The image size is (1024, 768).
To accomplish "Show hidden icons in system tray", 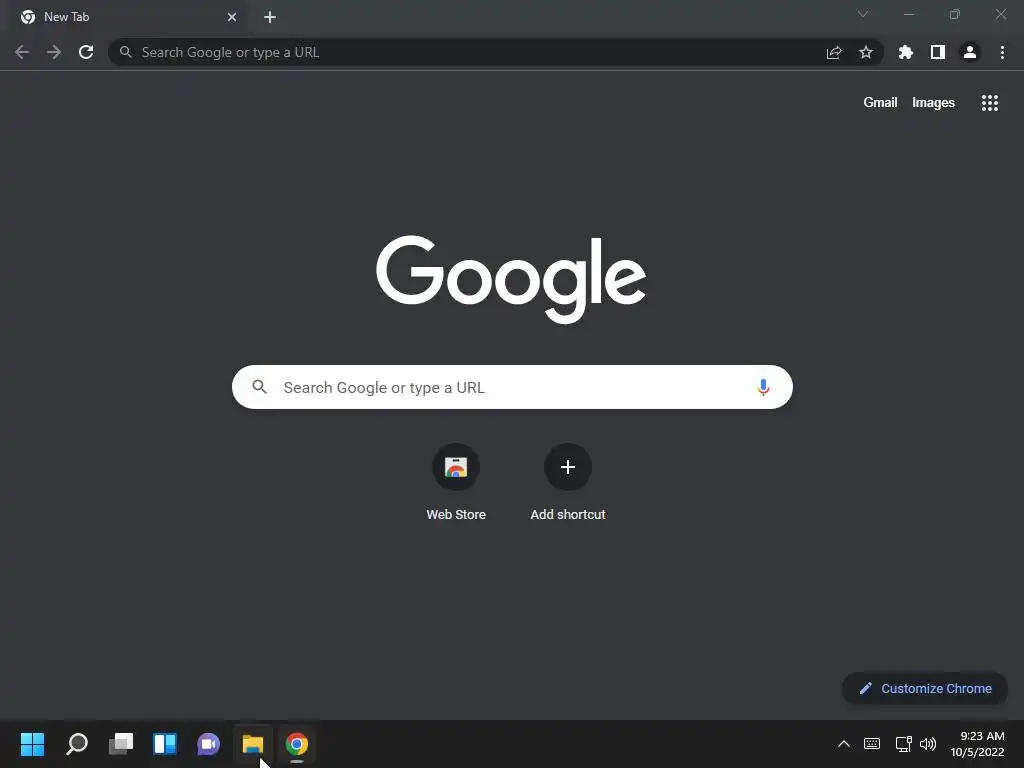I will [844, 744].
